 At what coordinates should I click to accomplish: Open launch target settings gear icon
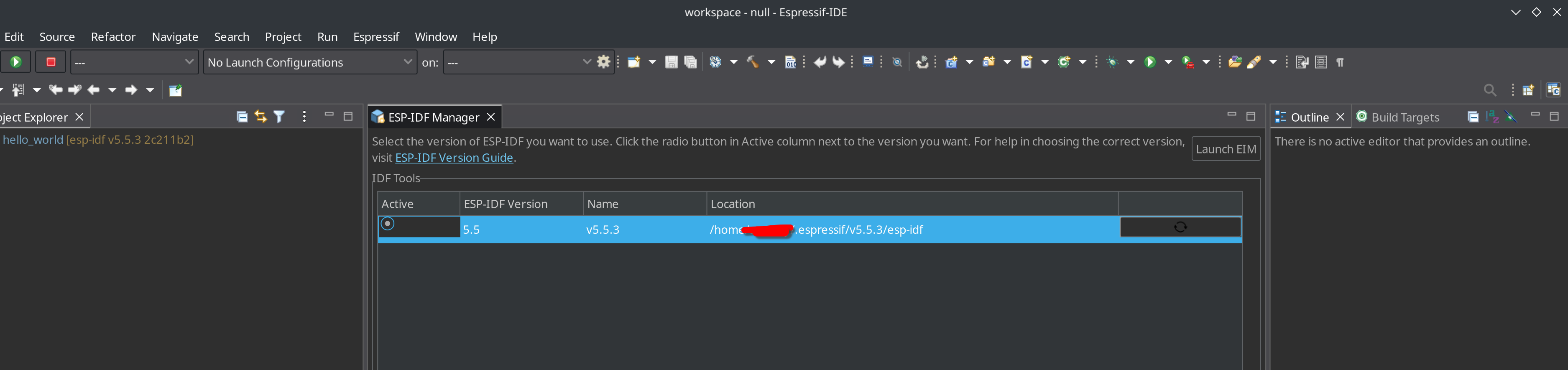click(x=603, y=62)
